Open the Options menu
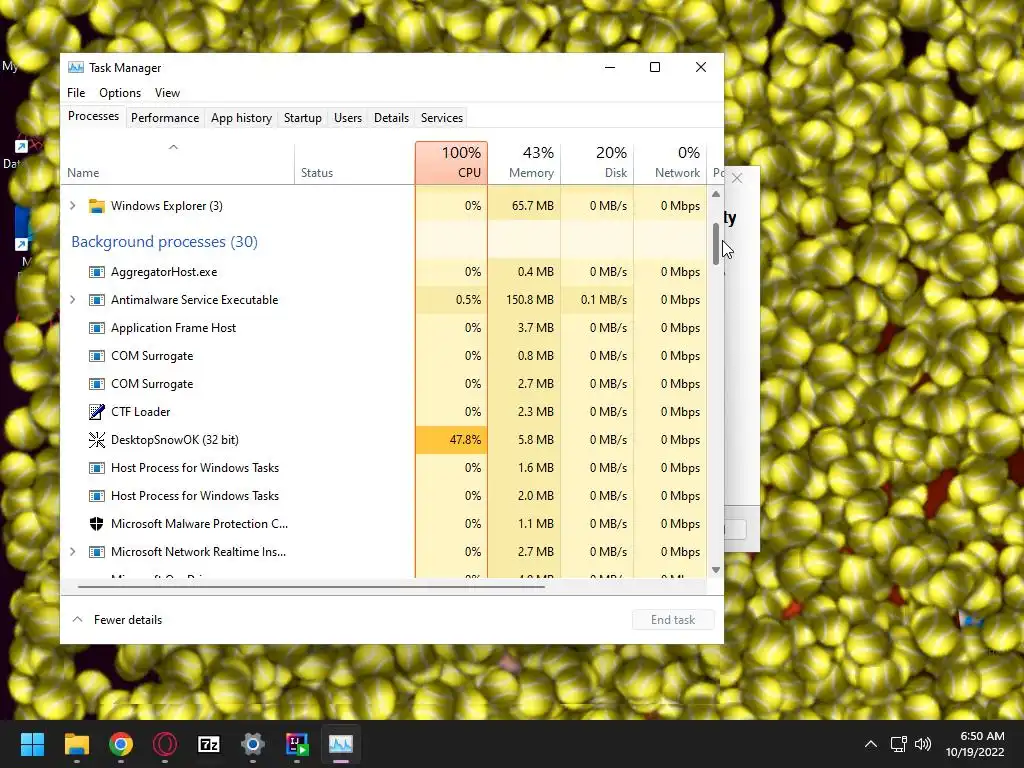This screenshot has width=1024, height=768. (x=120, y=93)
